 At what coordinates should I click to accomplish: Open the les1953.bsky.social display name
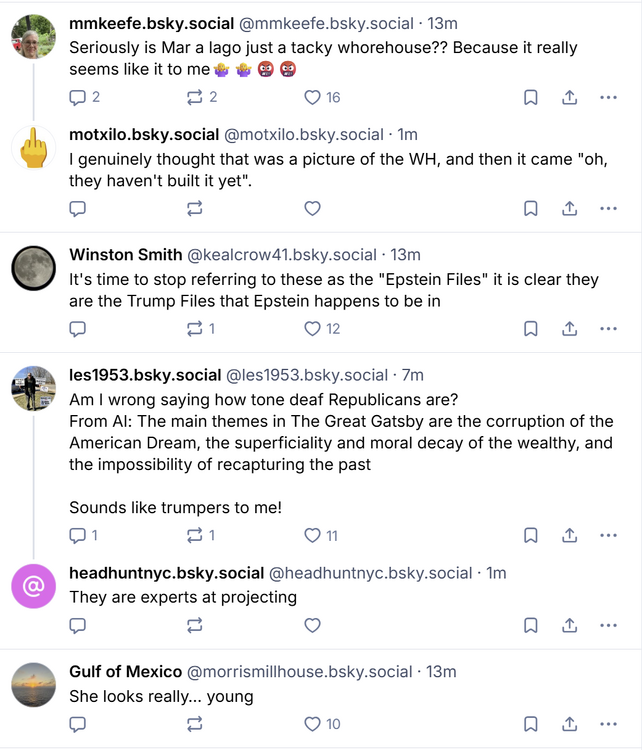click(145, 375)
